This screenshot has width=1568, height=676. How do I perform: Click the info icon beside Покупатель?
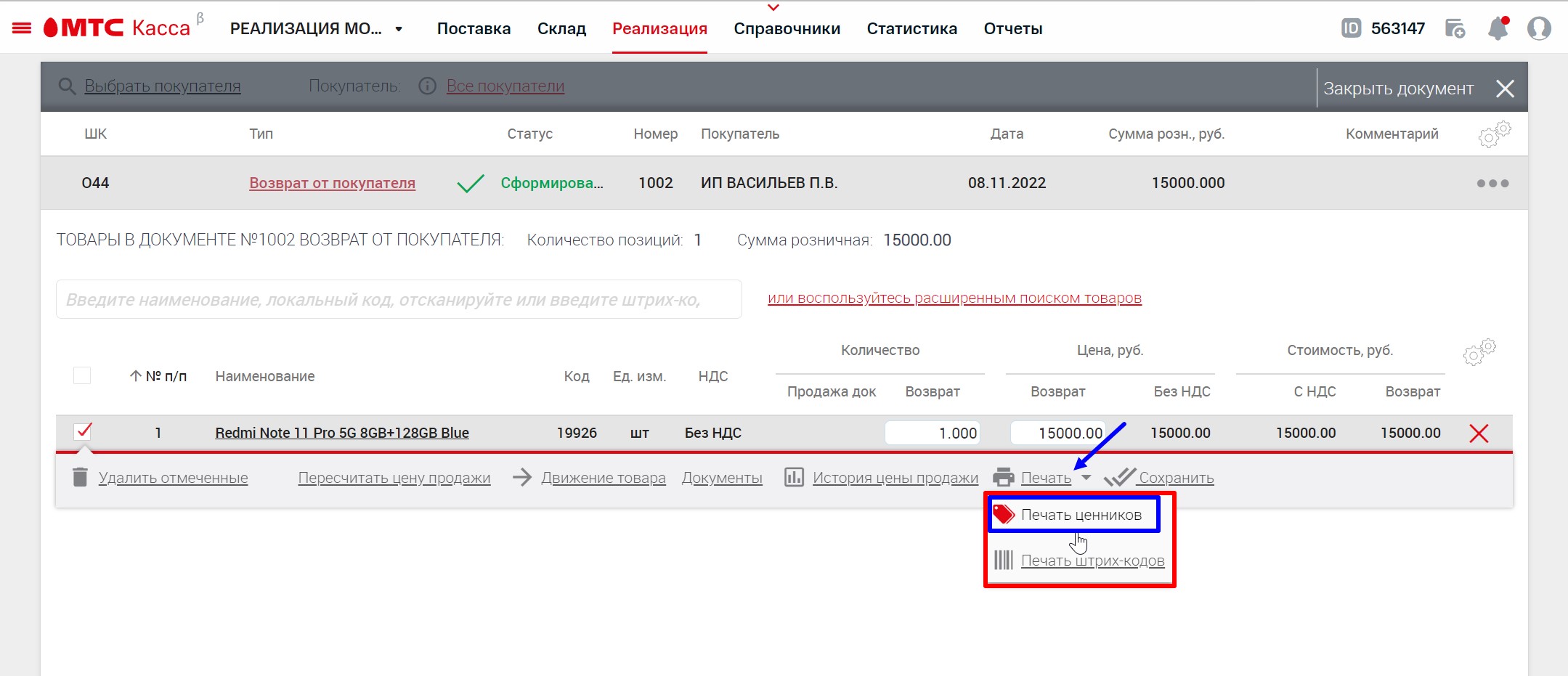pyautogui.click(x=428, y=86)
